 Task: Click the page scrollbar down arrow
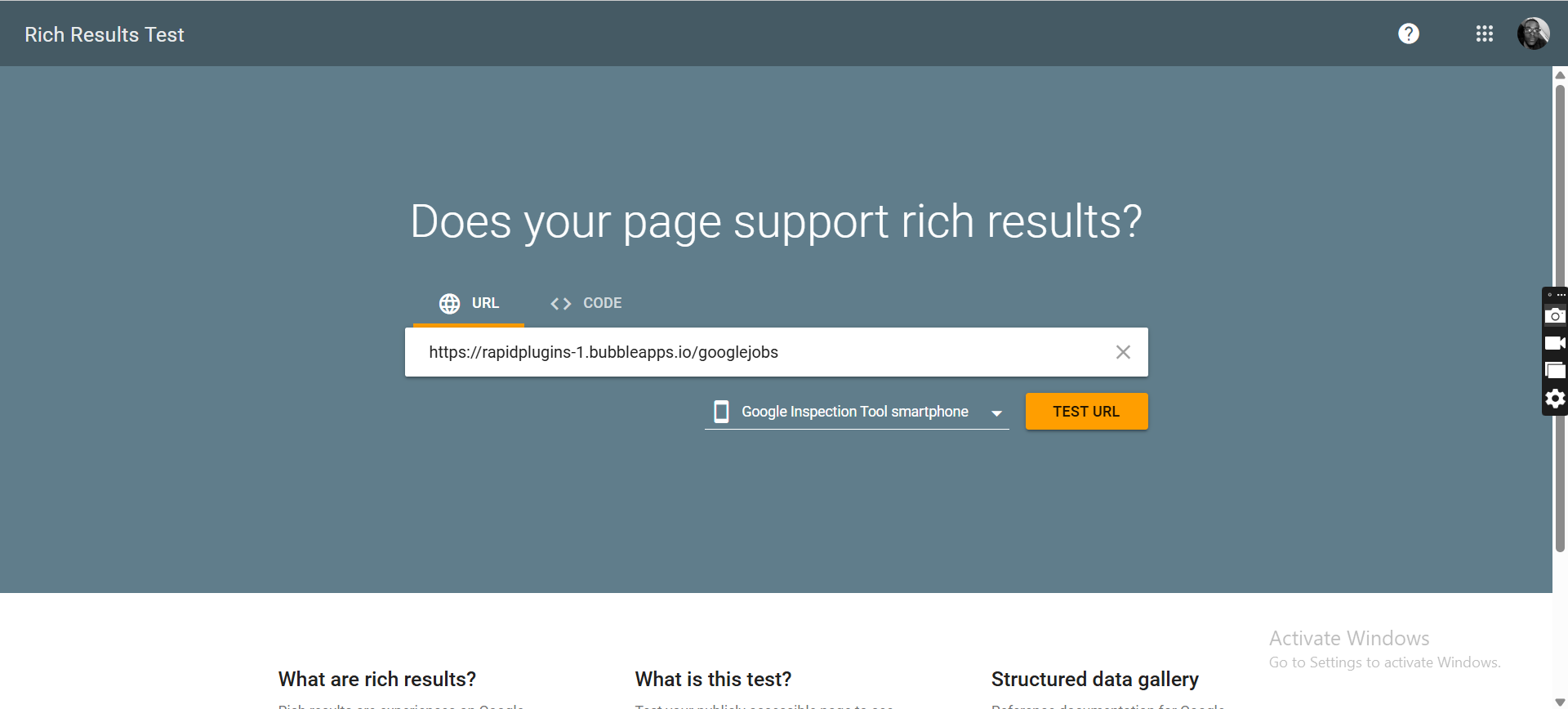pyautogui.click(x=1560, y=702)
